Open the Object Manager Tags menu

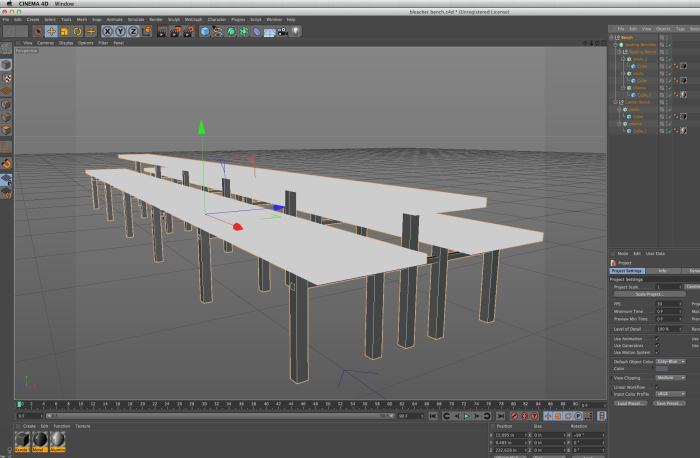pyautogui.click(x=680, y=29)
